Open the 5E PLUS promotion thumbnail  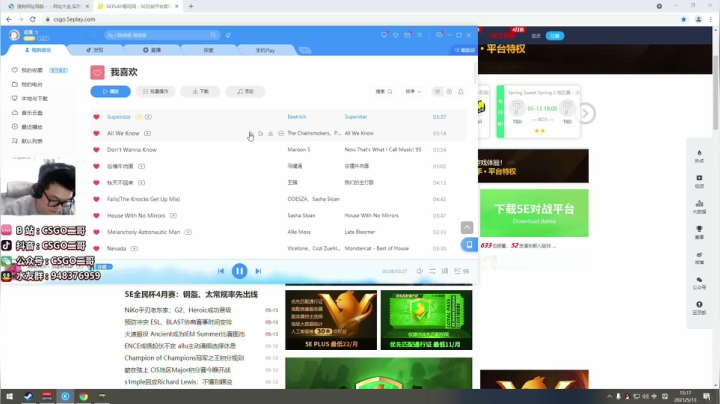pyautogui.click(x=331, y=320)
